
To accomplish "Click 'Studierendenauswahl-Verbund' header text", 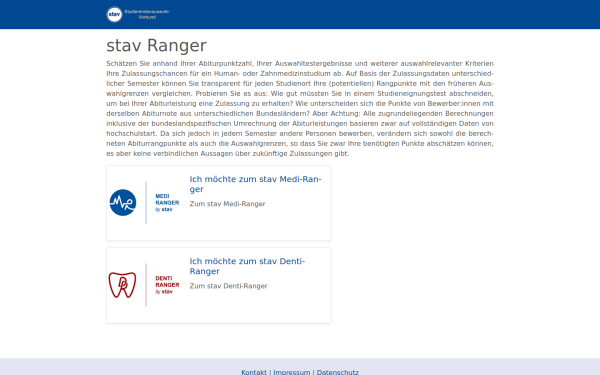I will (x=147, y=15).
